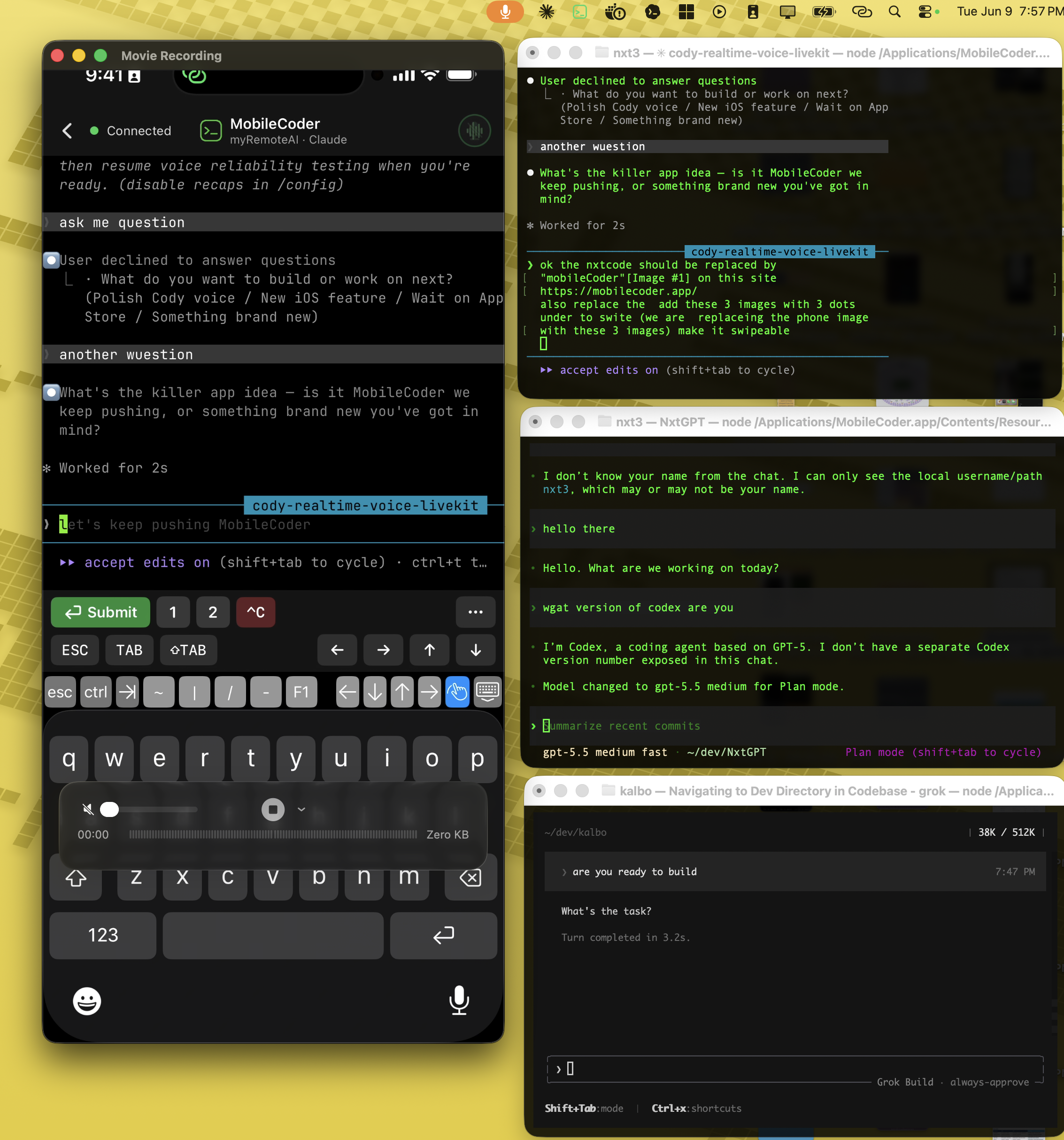This screenshot has height=1140, width=1064.
Task: Tap the 2 quick-reply key
Action: click(213, 612)
